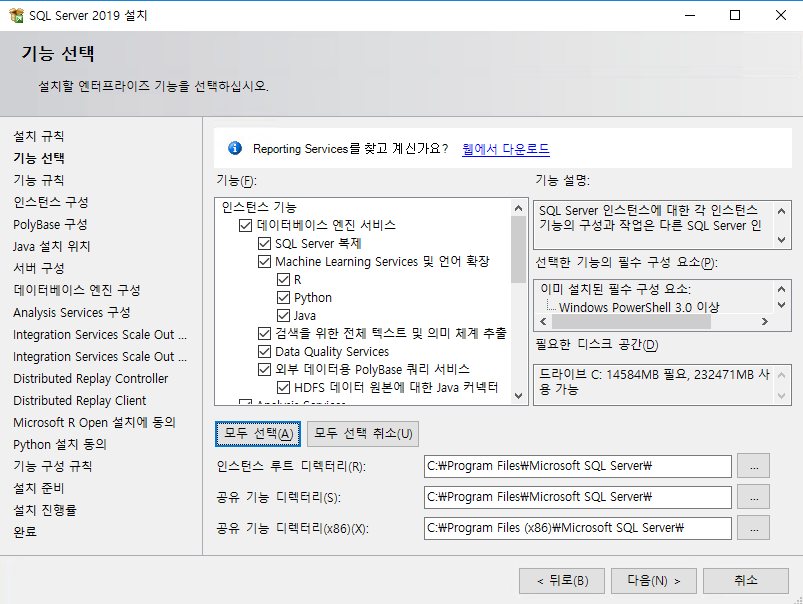Select 기능 선택 step in sidebar
Image resolution: width=803 pixels, height=604 pixels.
tap(38, 158)
